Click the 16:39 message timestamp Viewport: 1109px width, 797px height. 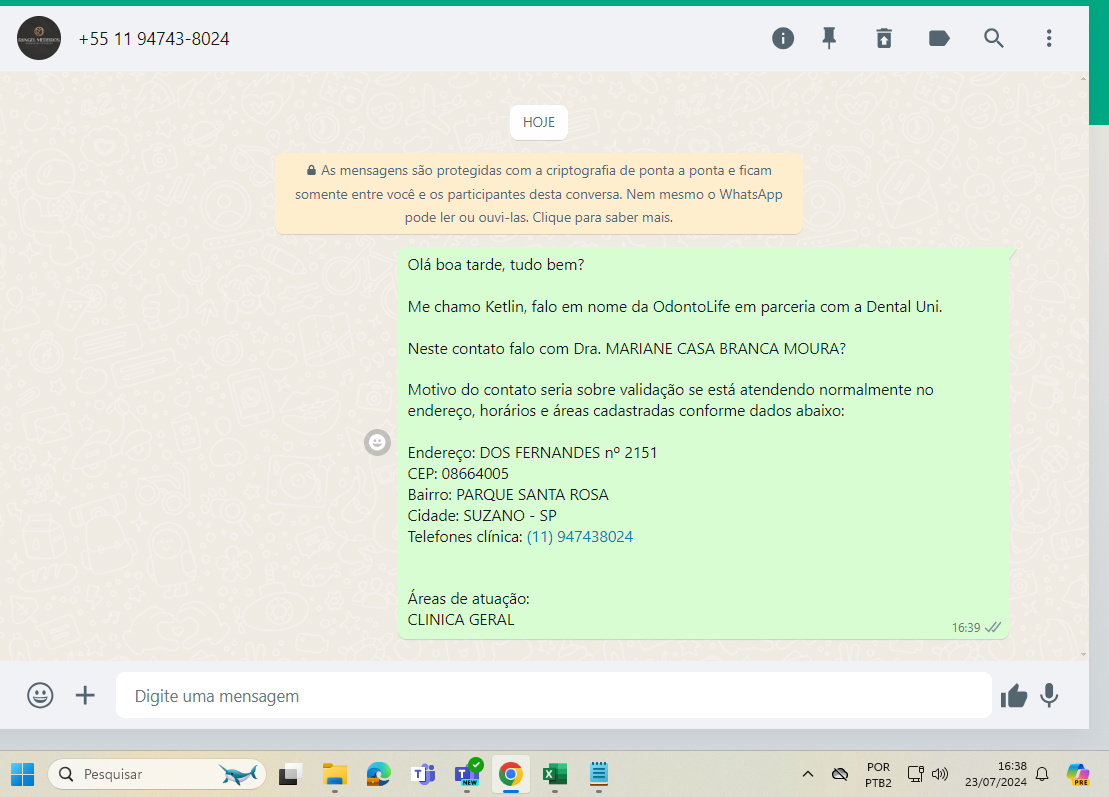pos(965,628)
